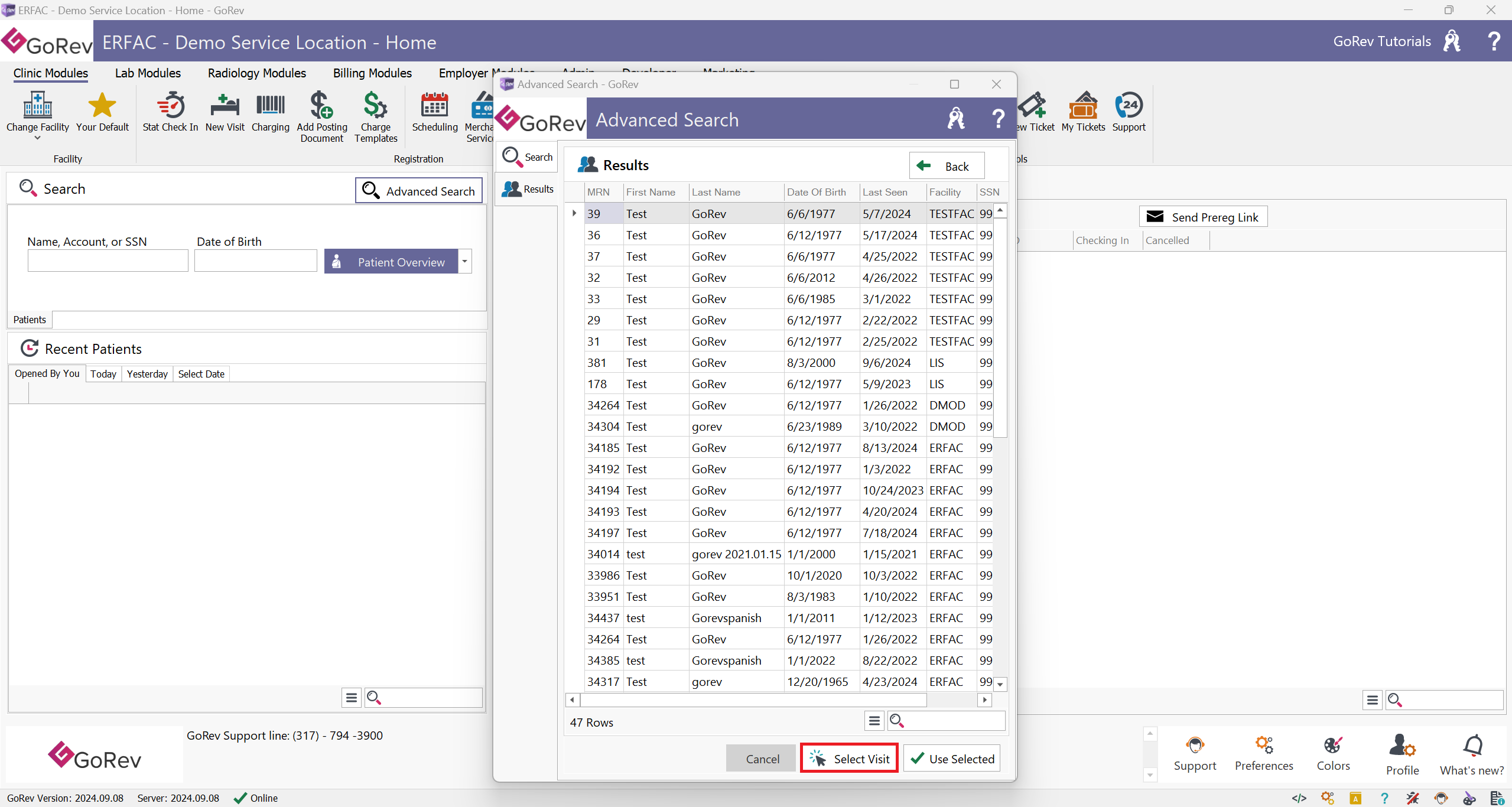Switch to Radiology Modules tab

point(256,73)
